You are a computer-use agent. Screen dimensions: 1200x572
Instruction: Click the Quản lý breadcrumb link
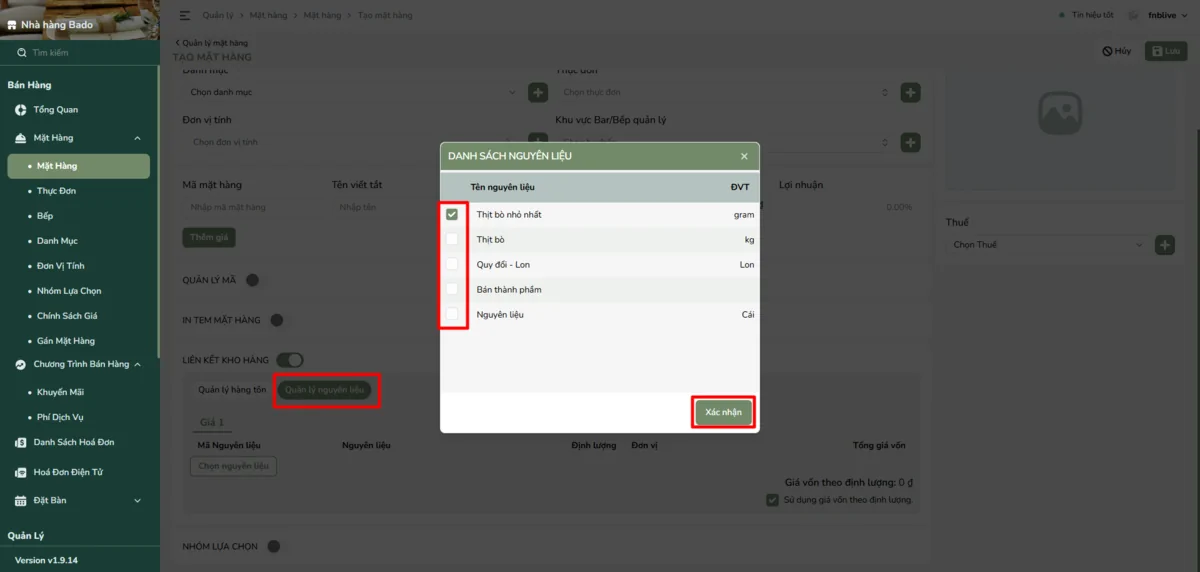coord(217,15)
